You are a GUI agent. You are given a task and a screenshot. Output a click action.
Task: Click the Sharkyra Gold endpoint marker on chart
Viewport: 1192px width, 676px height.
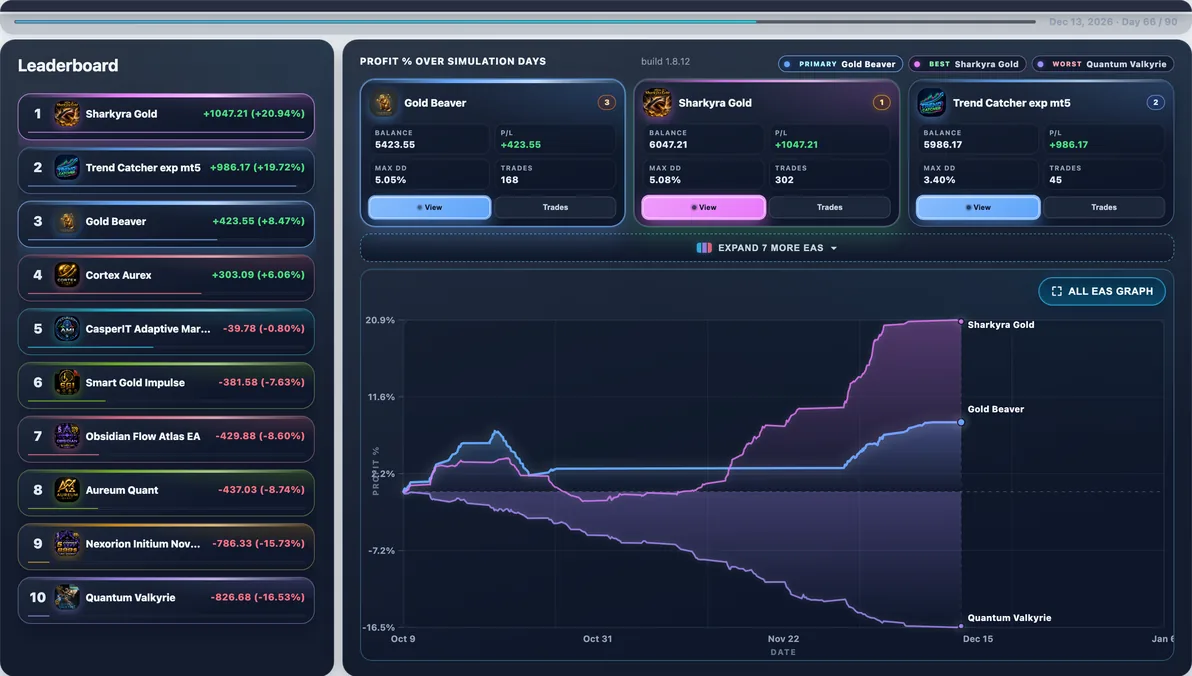click(962, 322)
